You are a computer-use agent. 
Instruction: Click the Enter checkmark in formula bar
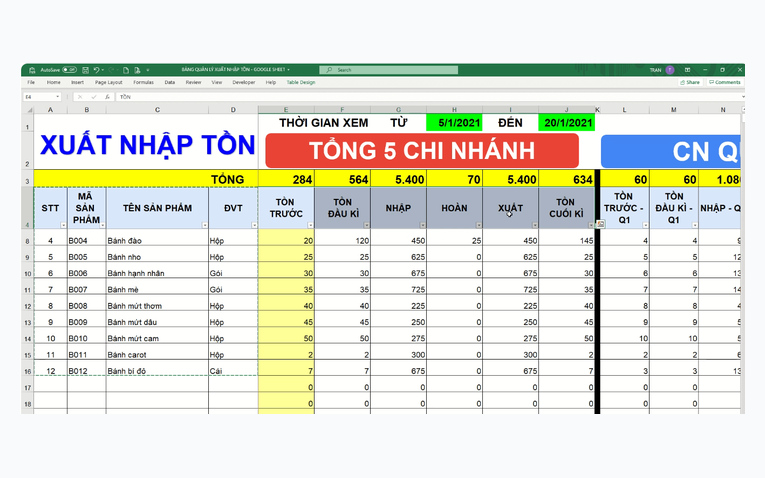tap(94, 97)
